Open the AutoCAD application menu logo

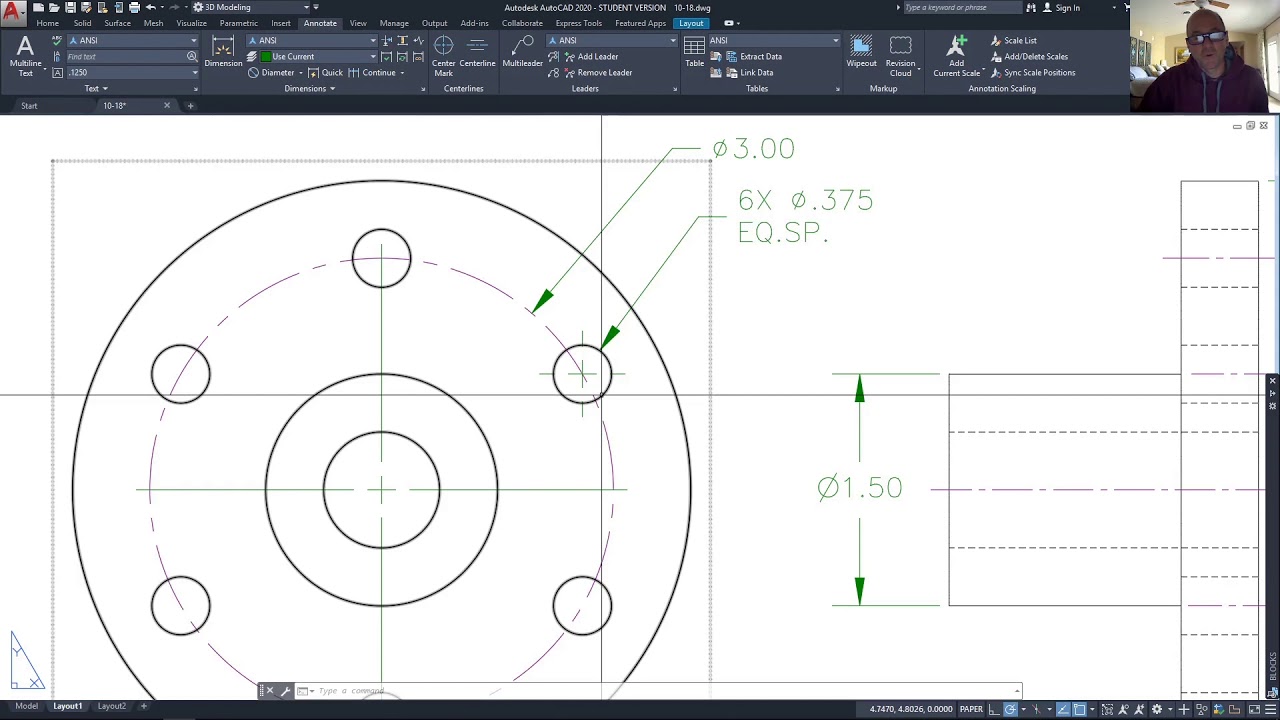[13, 14]
